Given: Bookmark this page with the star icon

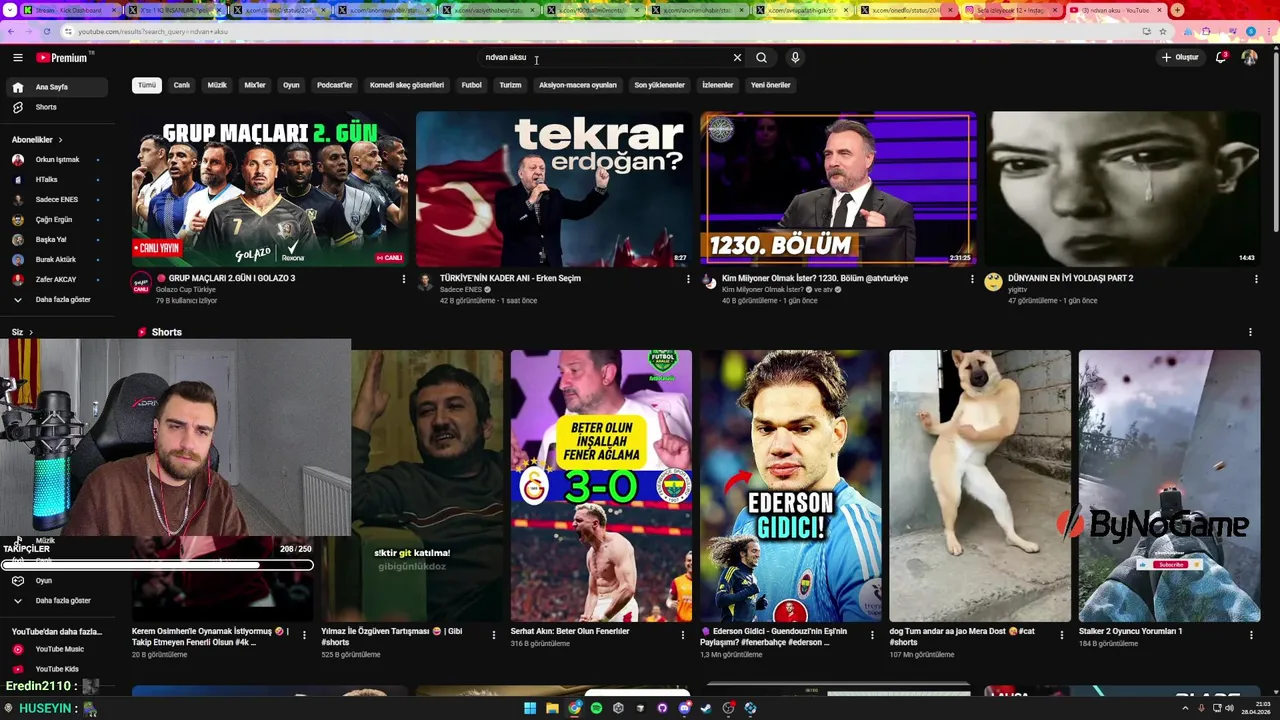Looking at the screenshot, I should (1162, 31).
